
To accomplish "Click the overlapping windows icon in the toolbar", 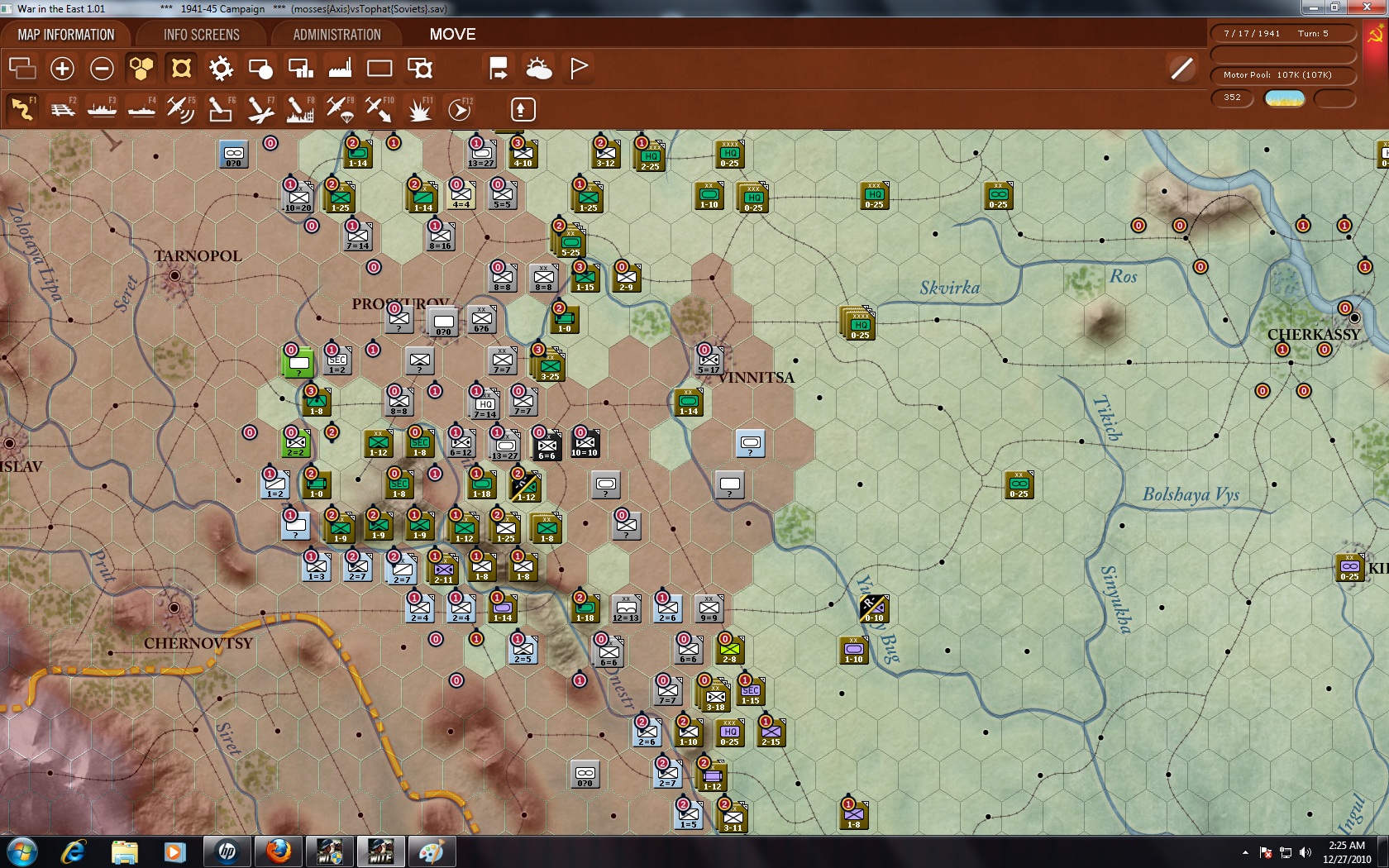I will [x=22, y=68].
